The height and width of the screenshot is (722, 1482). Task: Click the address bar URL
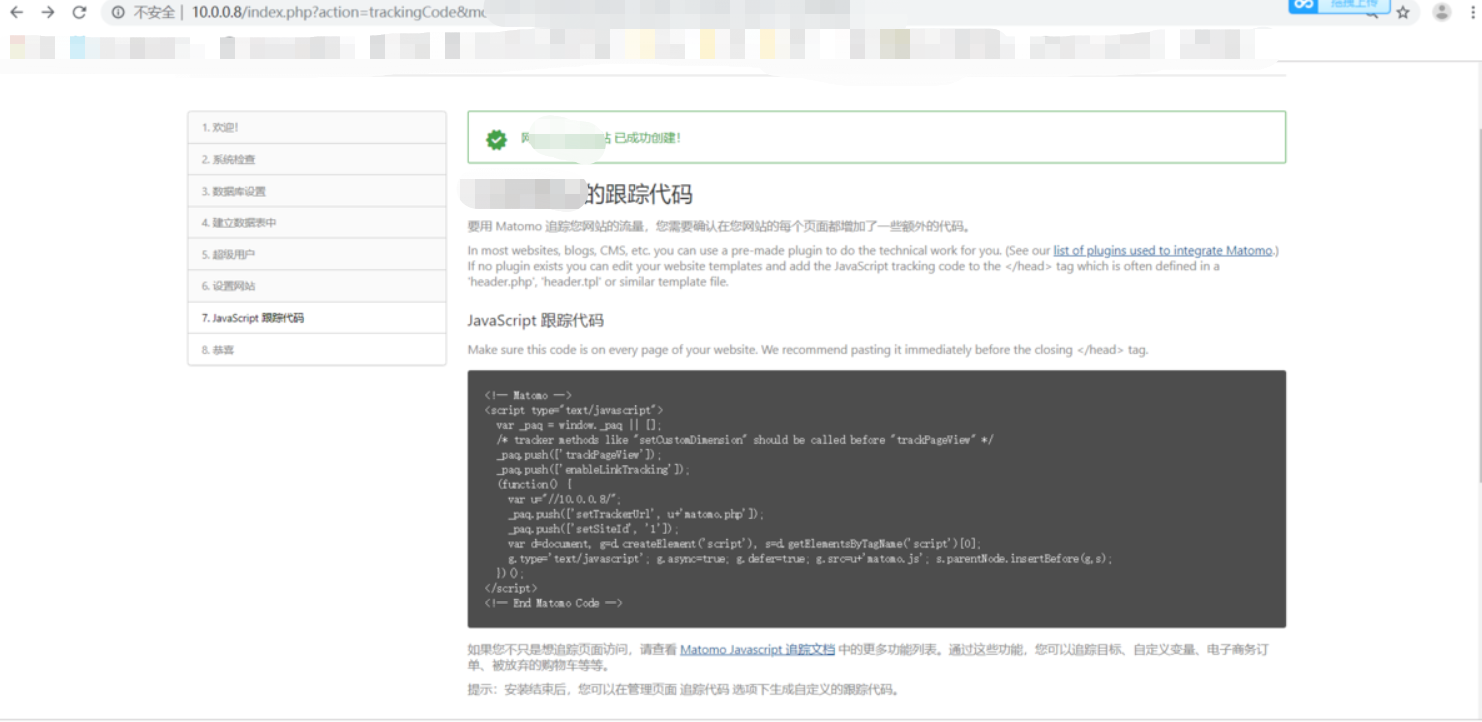(340, 13)
